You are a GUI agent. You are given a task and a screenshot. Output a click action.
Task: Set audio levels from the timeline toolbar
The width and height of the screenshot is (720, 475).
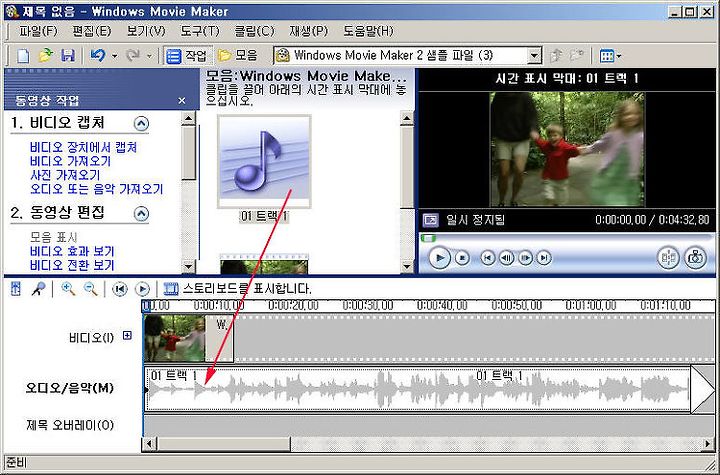tap(16, 289)
